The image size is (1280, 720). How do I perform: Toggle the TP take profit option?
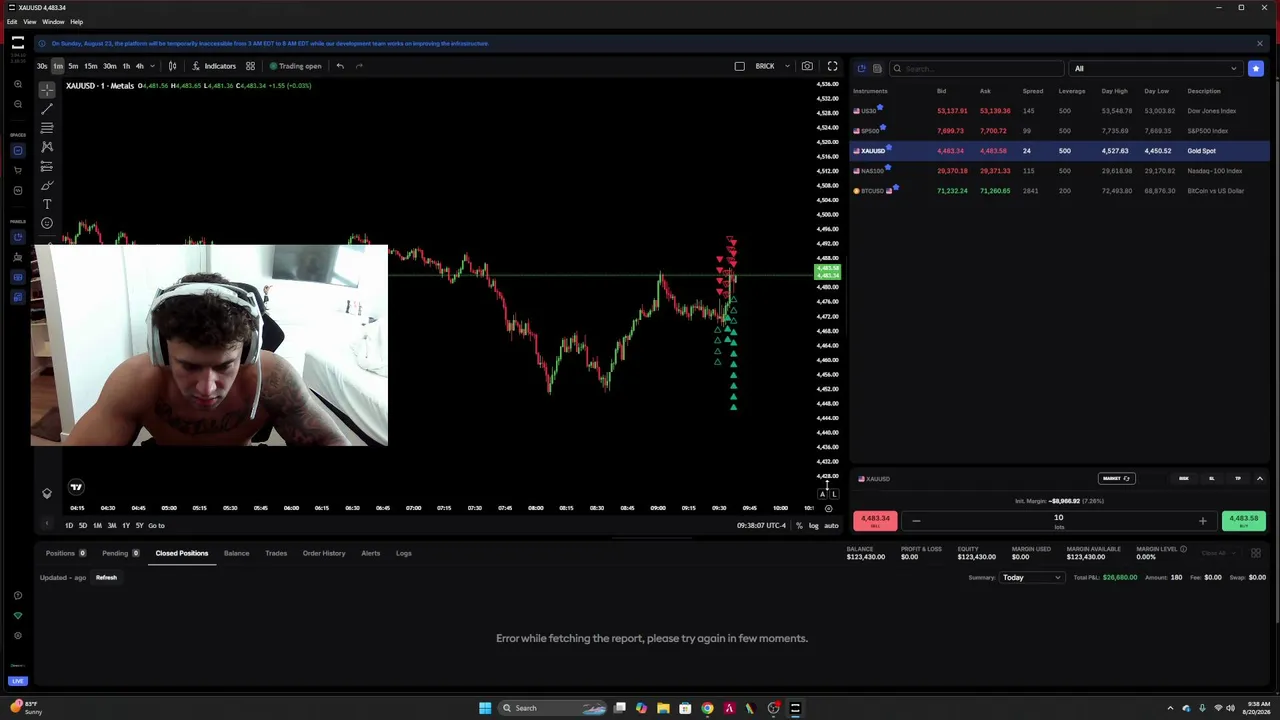click(1238, 478)
